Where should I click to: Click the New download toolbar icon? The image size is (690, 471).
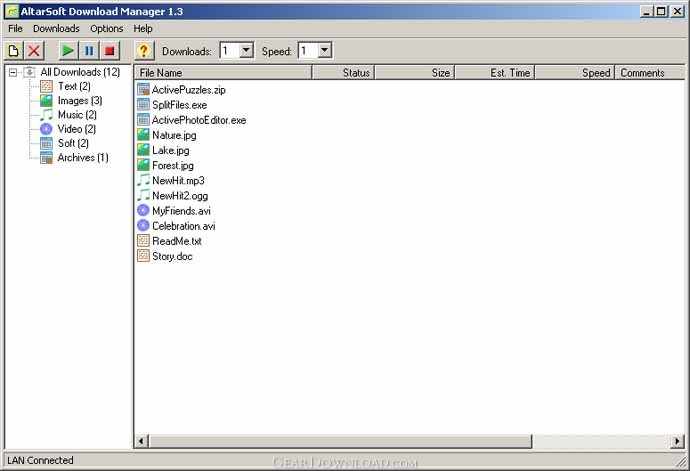coord(14,51)
